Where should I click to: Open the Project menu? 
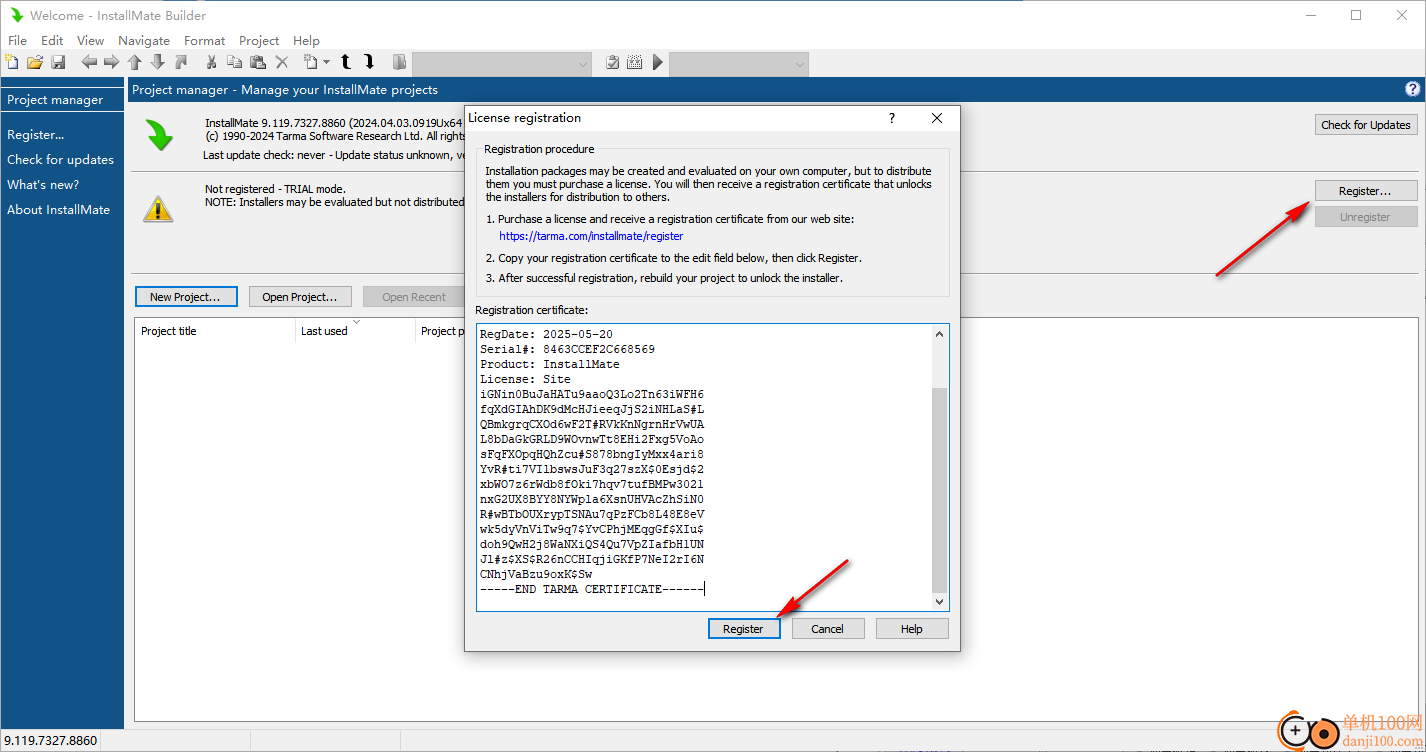(259, 41)
